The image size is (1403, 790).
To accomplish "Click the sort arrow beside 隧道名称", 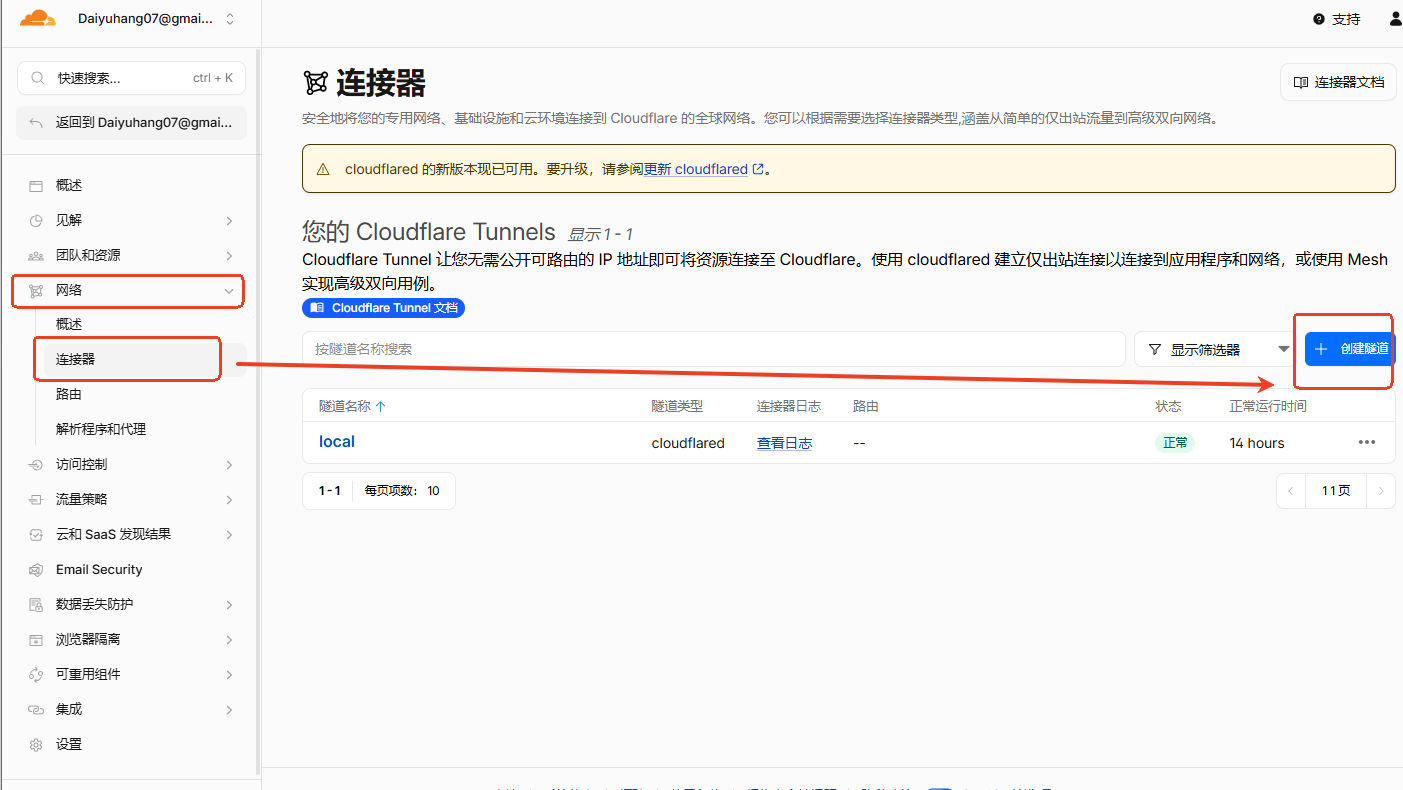I will point(380,407).
